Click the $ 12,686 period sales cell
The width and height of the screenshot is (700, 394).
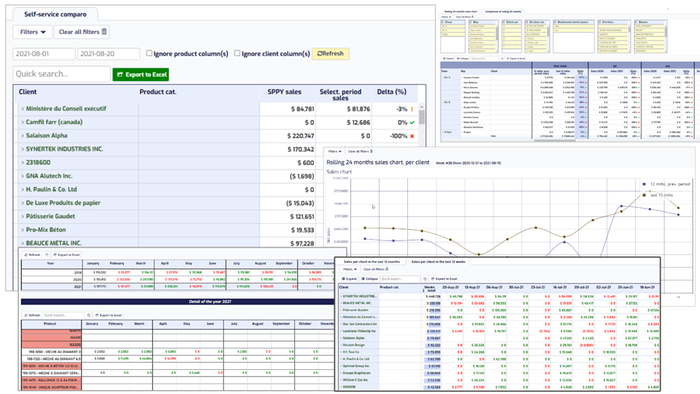(358, 122)
